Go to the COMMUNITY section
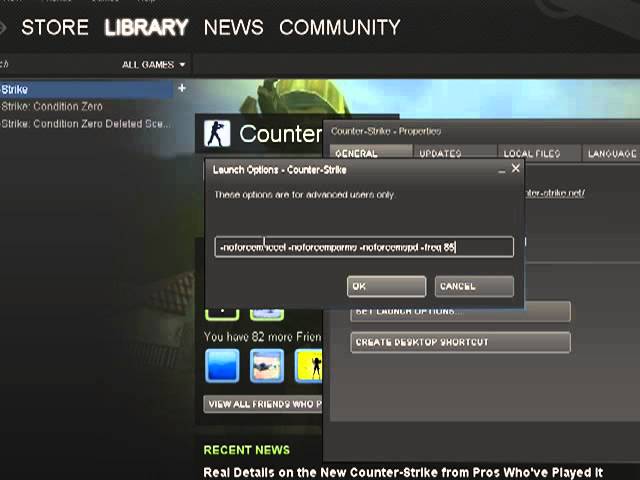640x480 pixels. click(x=340, y=28)
